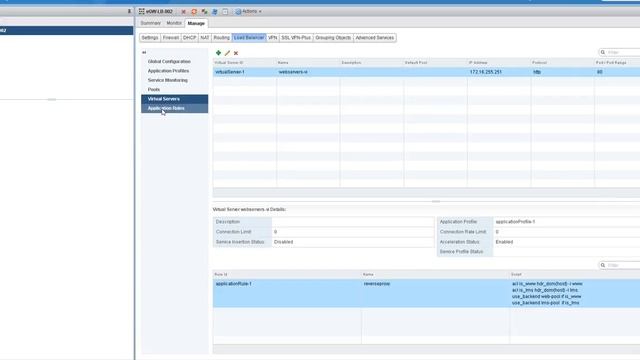Open the Firewall sub-tab

[171, 38]
